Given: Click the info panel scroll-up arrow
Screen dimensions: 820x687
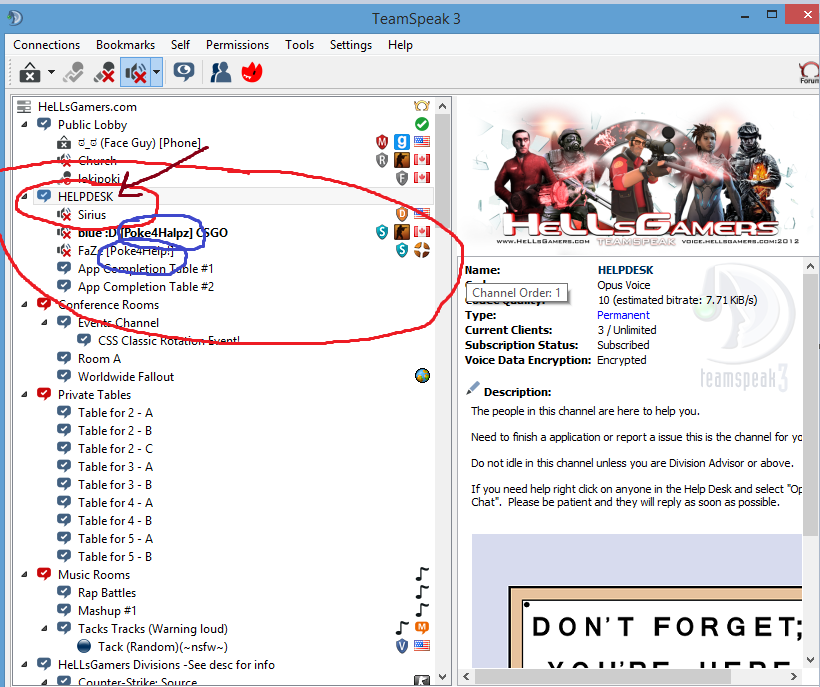Looking at the screenshot, I should point(810,266).
